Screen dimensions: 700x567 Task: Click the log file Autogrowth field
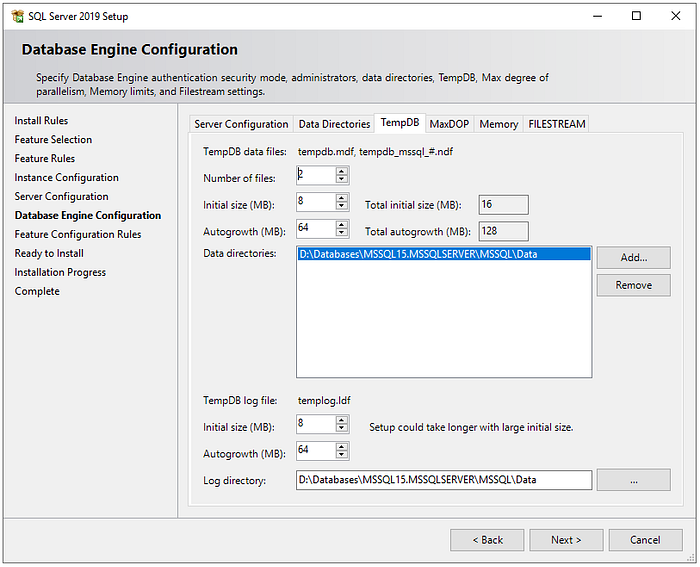point(316,451)
